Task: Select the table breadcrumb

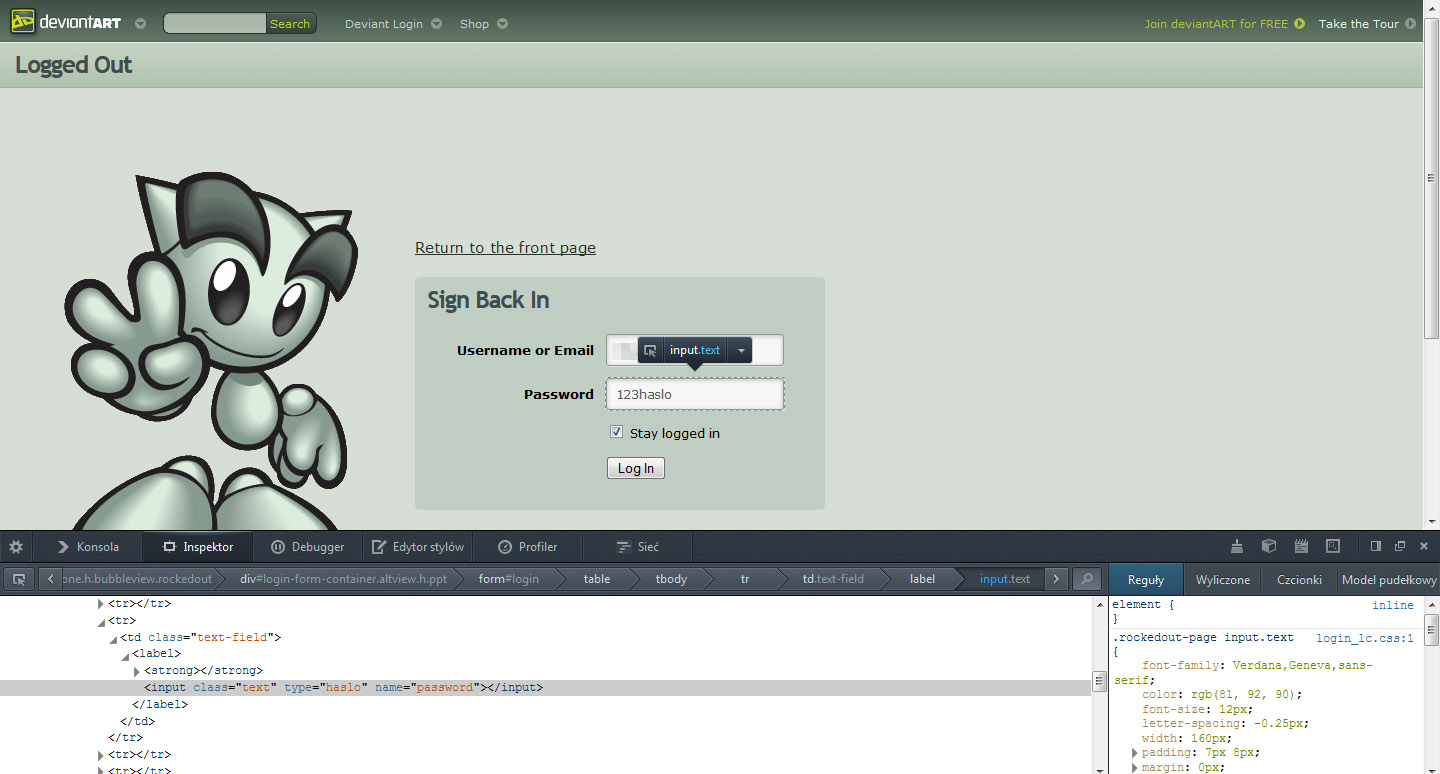Action: (x=597, y=579)
